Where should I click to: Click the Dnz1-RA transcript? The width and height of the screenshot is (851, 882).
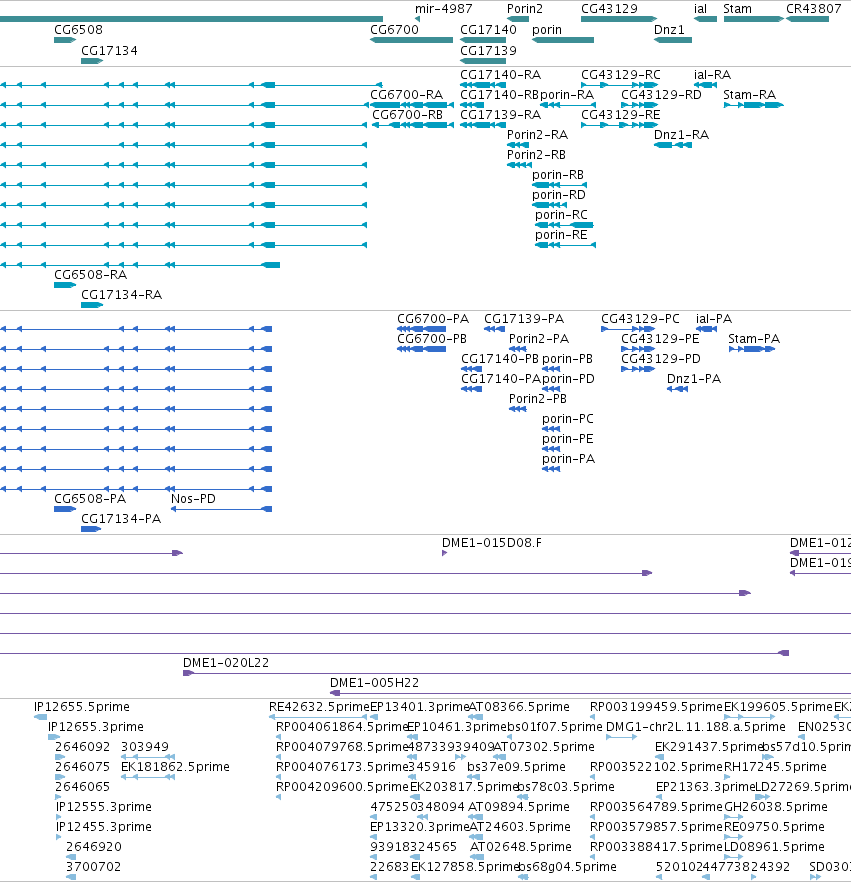pyautogui.click(x=681, y=135)
